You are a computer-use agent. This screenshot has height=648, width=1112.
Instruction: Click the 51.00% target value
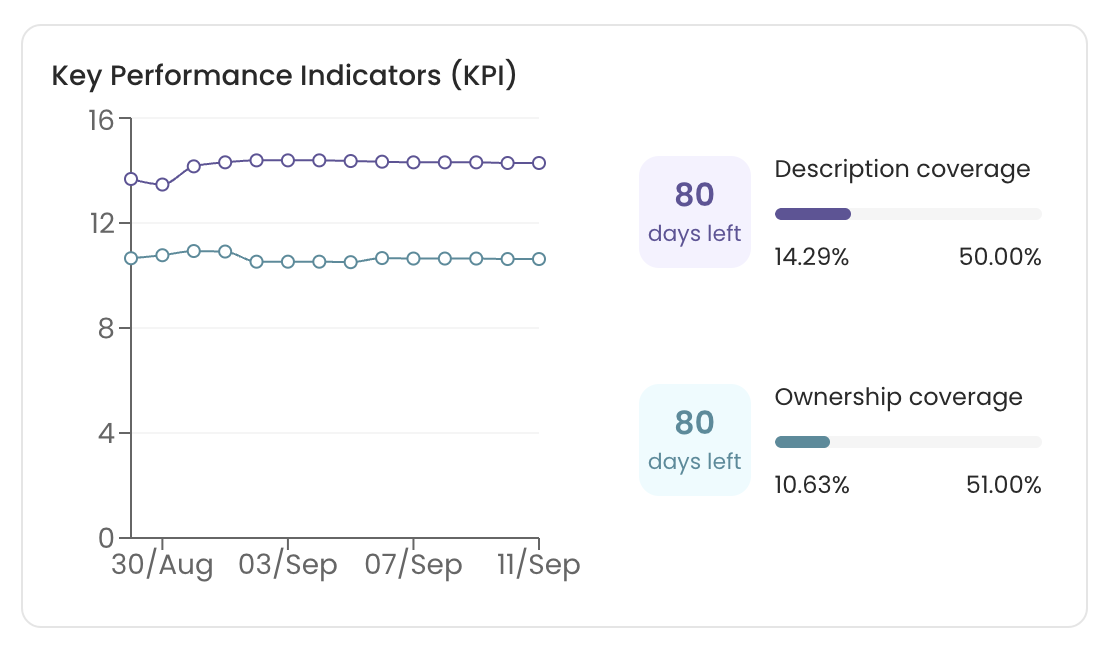click(1003, 486)
